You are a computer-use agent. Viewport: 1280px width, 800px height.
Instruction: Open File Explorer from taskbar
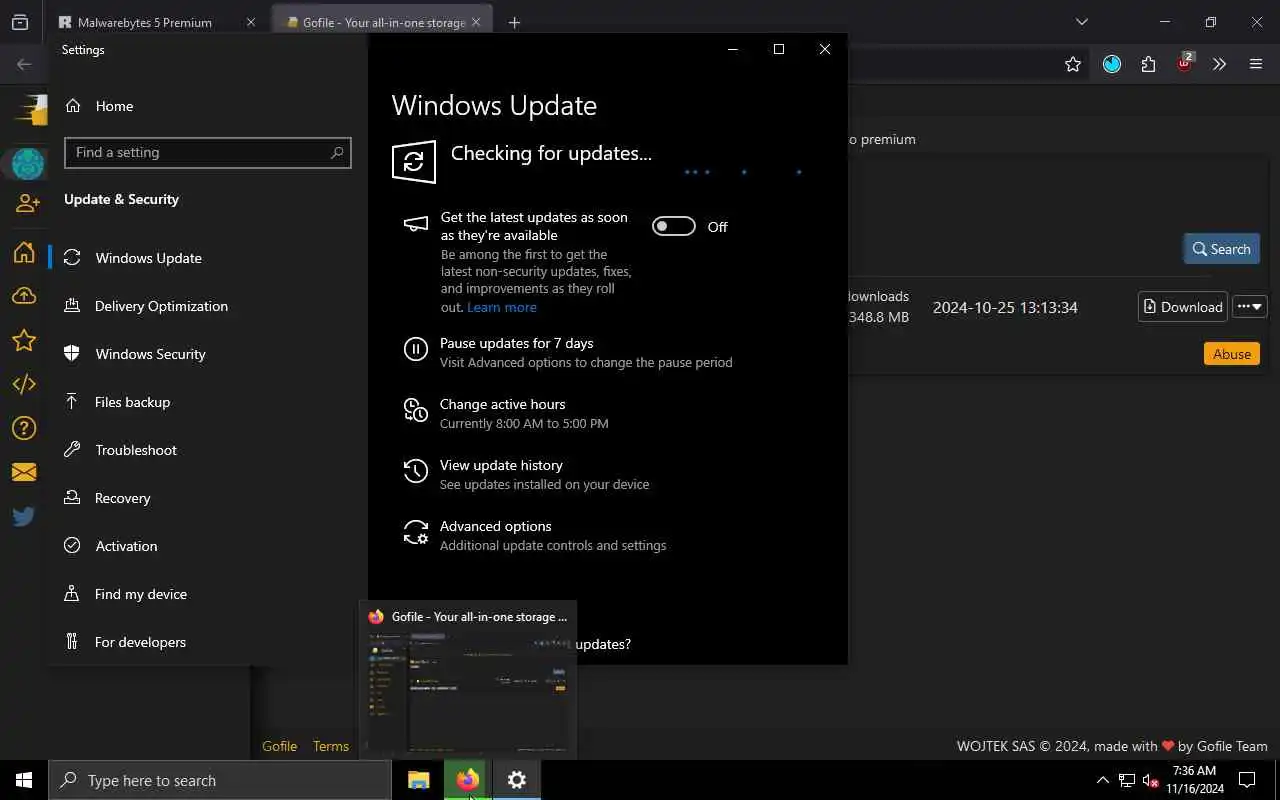[419, 780]
